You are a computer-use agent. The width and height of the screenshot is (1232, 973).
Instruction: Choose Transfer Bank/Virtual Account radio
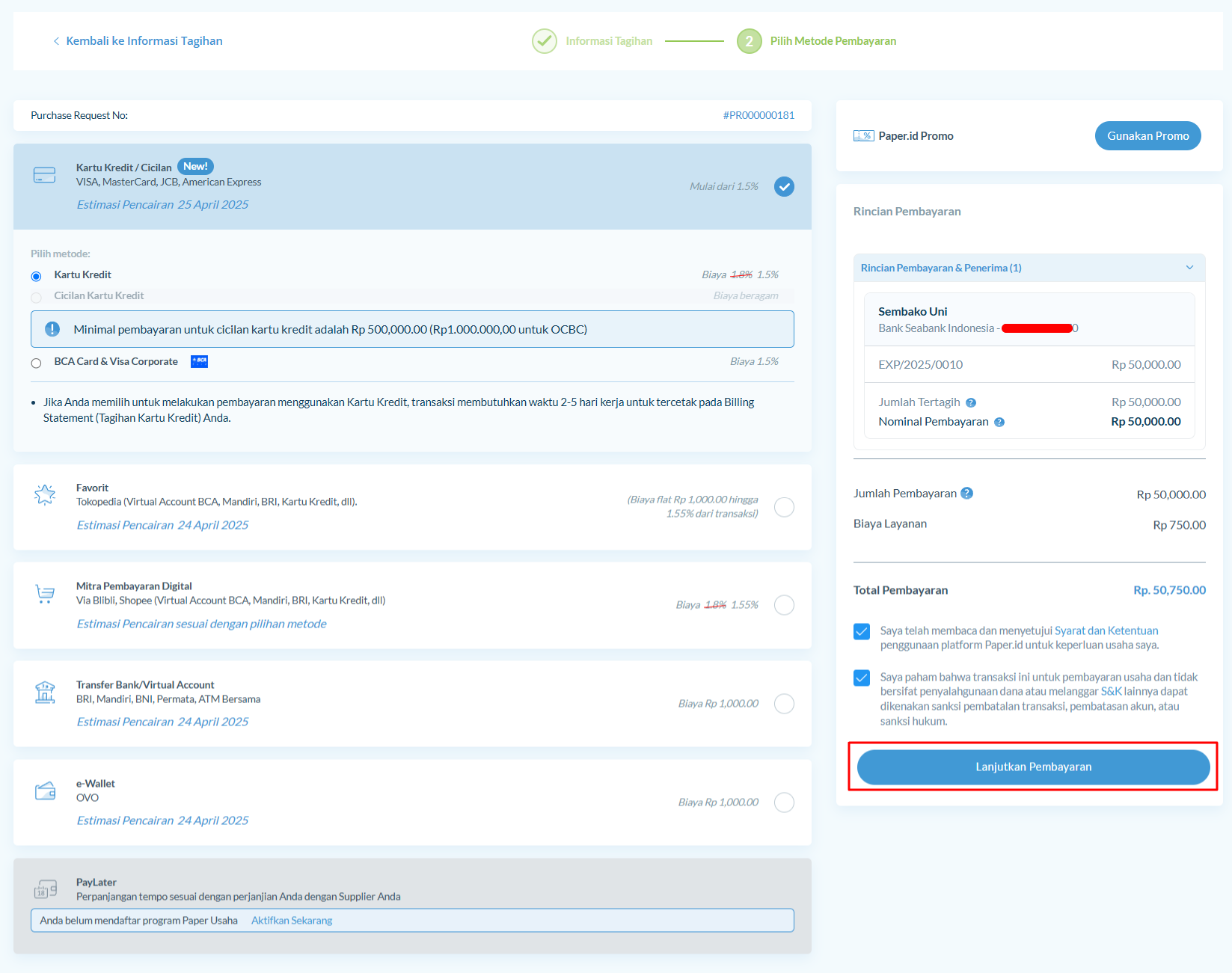pos(784,704)
